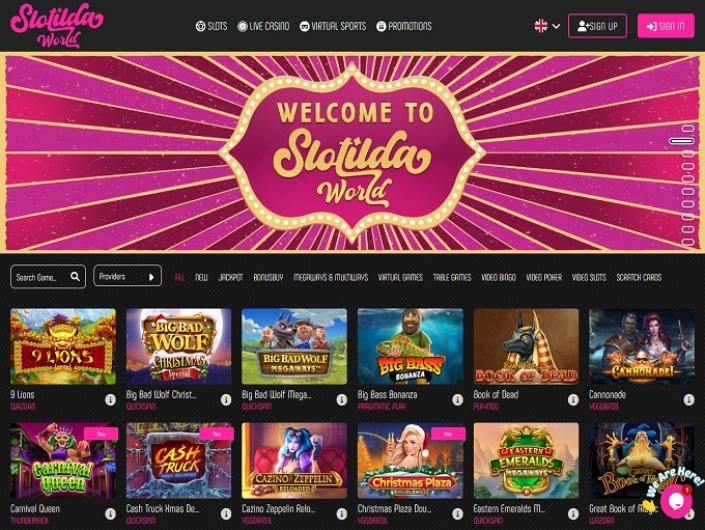View info for Cazino Zeppelin Reloaded
Image resolution: width=705 pixels, height=530 pixels.
point(342,513)
